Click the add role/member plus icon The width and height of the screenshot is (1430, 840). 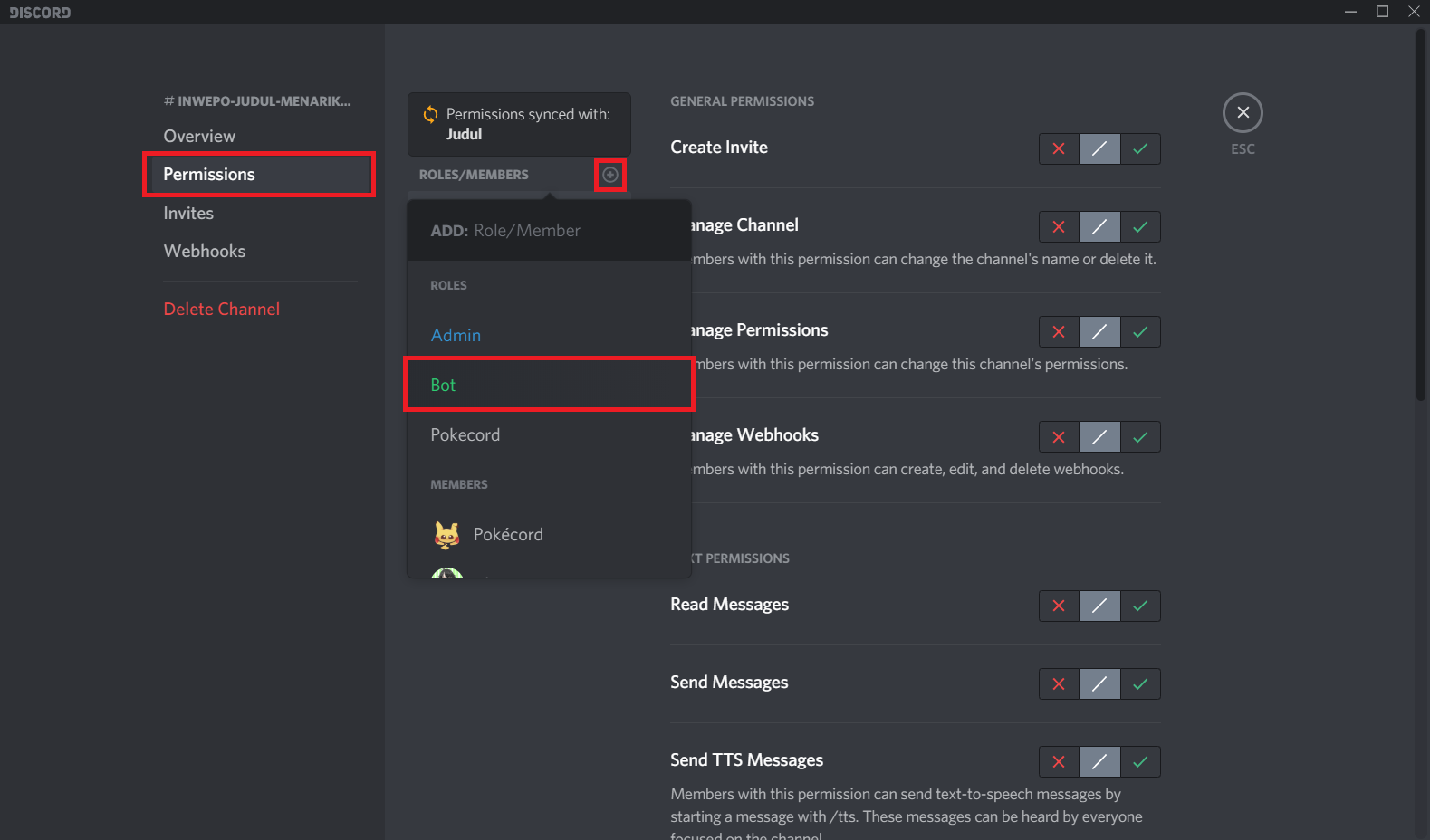[610, 175]
